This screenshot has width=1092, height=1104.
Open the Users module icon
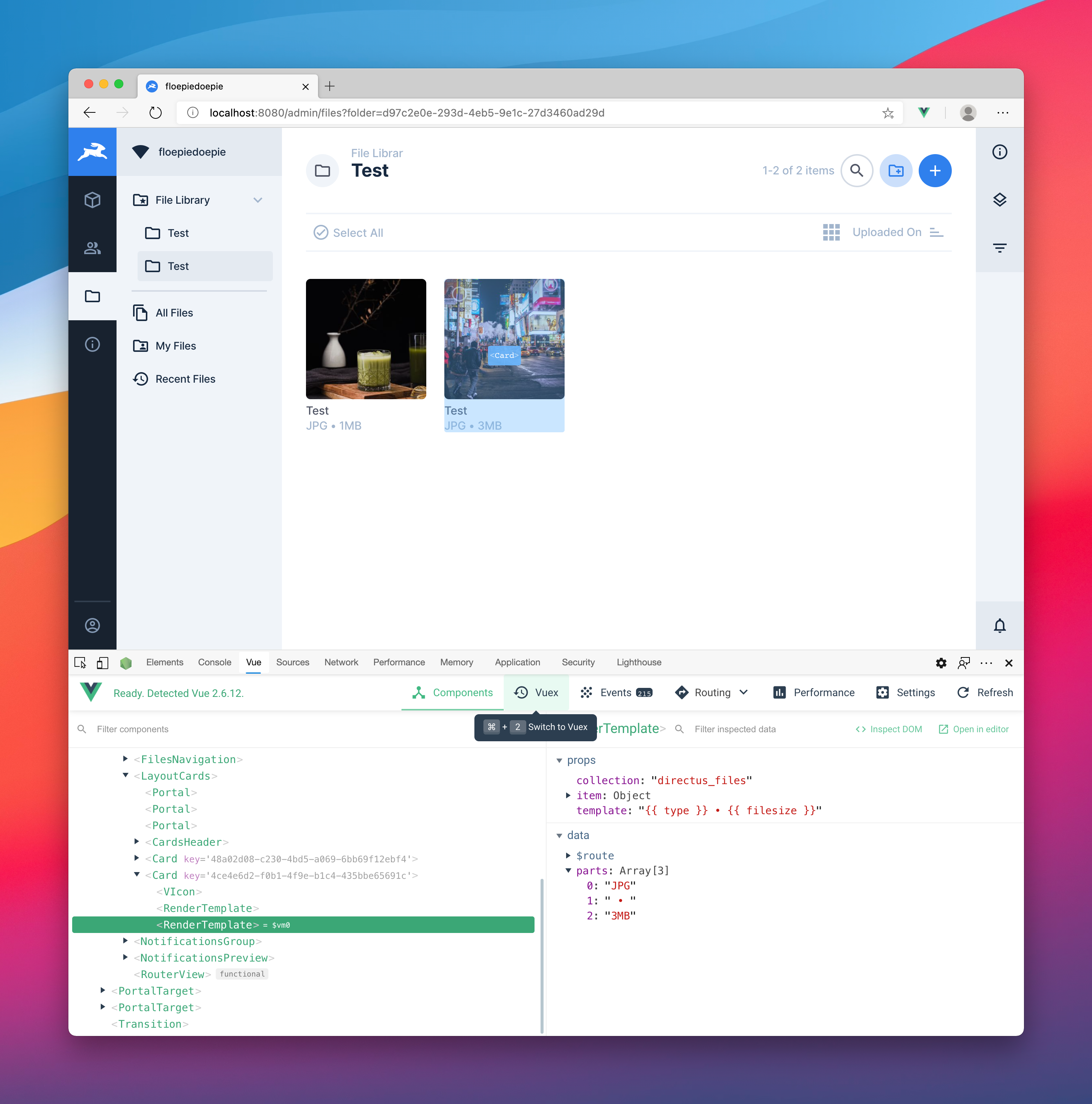click(x=92, y=248)
